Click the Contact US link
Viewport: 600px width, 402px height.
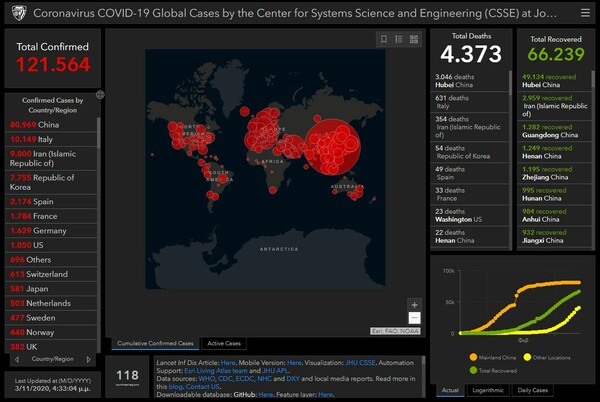[202, 387]
